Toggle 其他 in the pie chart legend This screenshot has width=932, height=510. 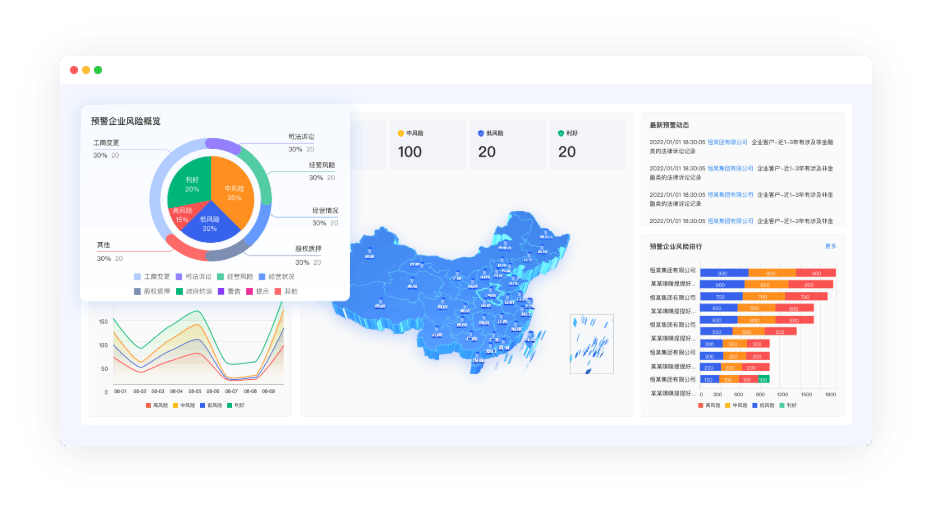286,291
